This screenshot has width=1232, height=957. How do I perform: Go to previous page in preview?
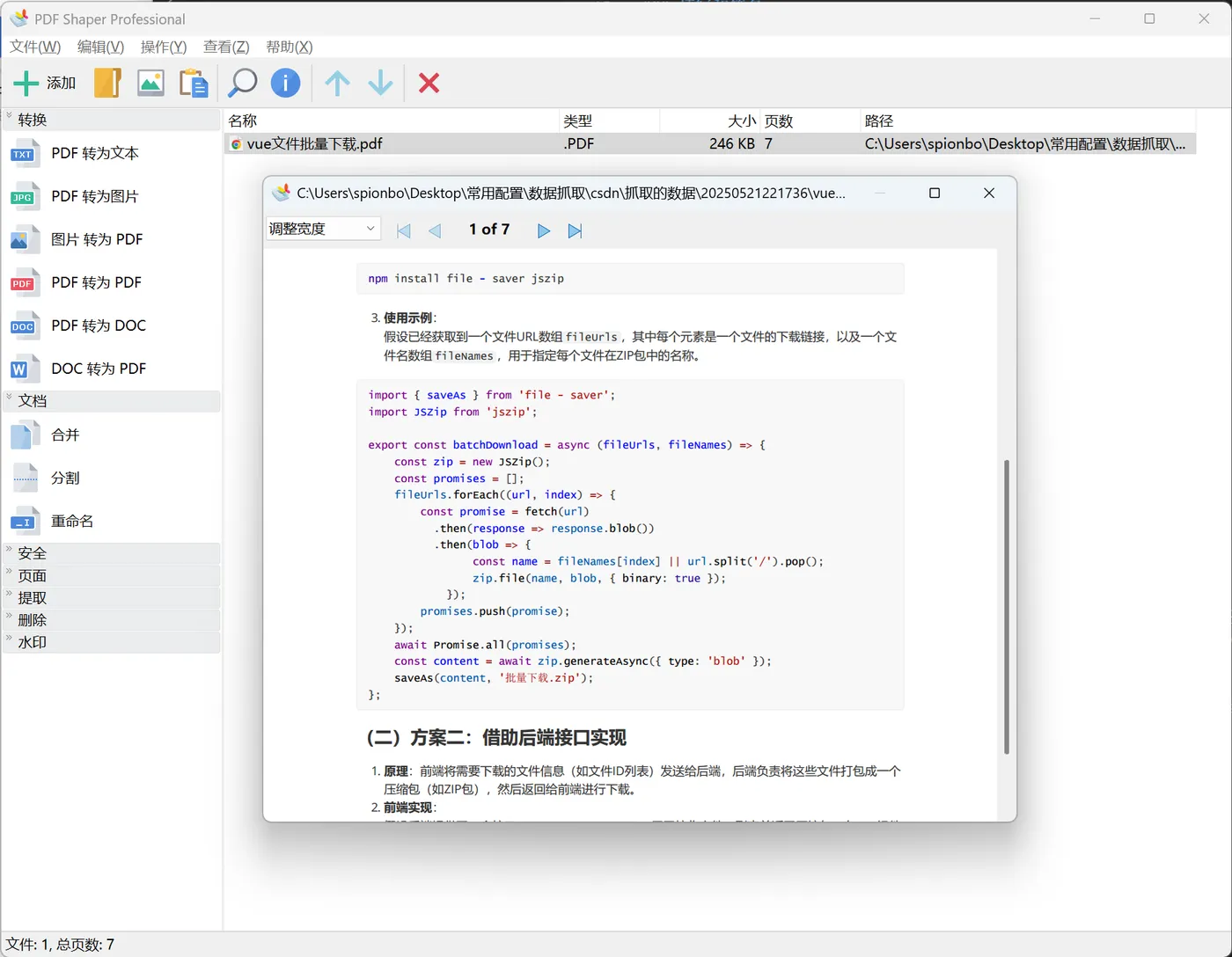(x=435, y=230)
